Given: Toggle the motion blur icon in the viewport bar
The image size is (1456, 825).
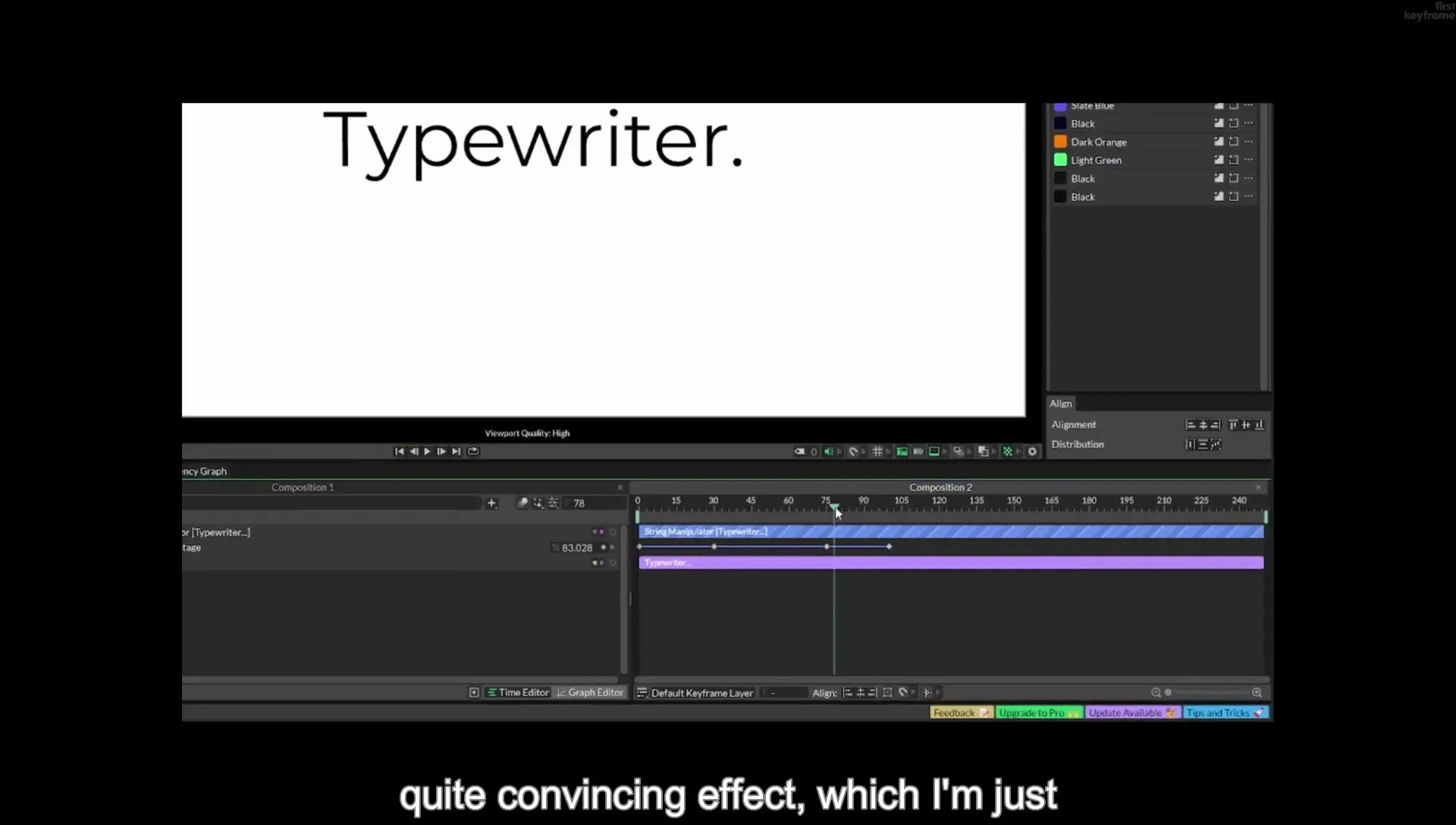Looking at the screenshot, I should click(x=918, y=451).
